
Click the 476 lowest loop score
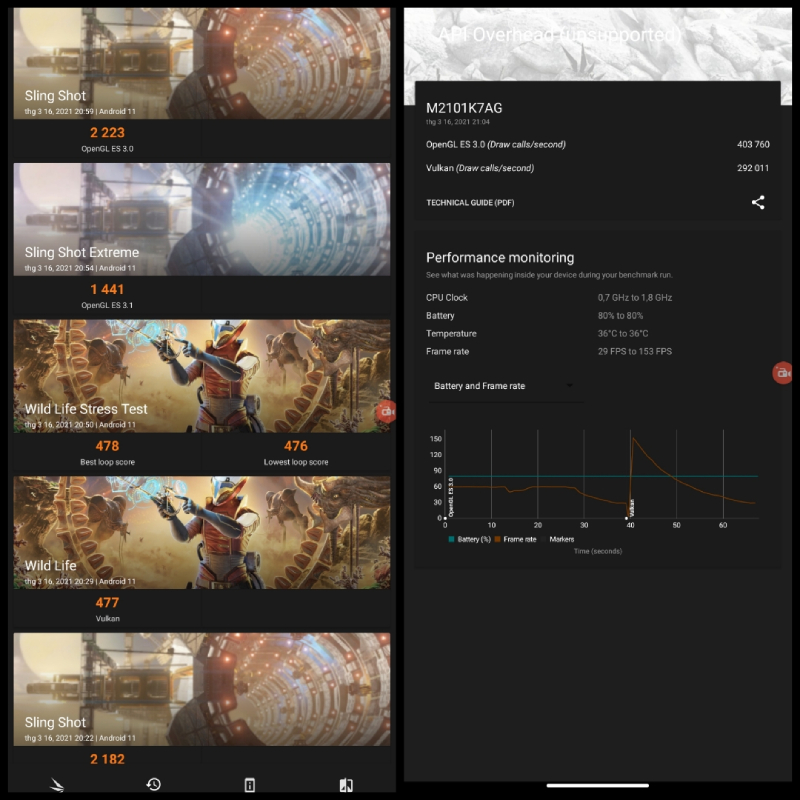296,446
